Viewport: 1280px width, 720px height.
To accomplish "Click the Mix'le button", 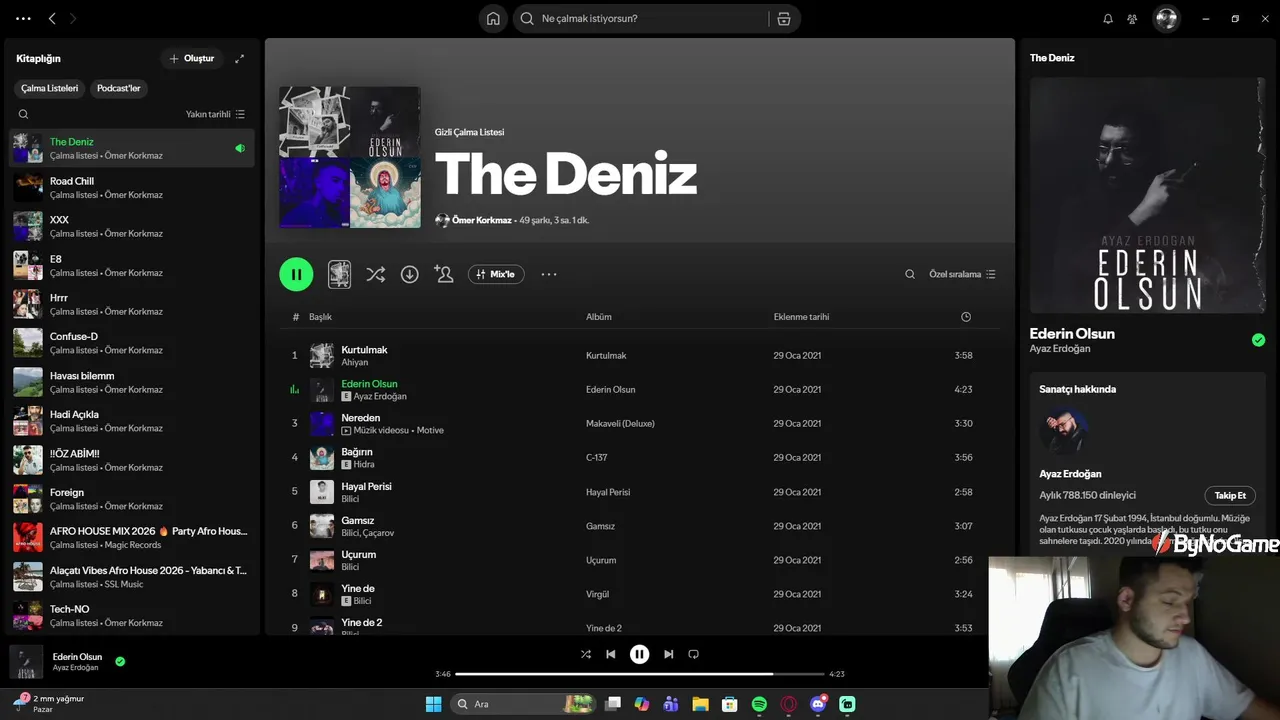I will coord(496,274).
